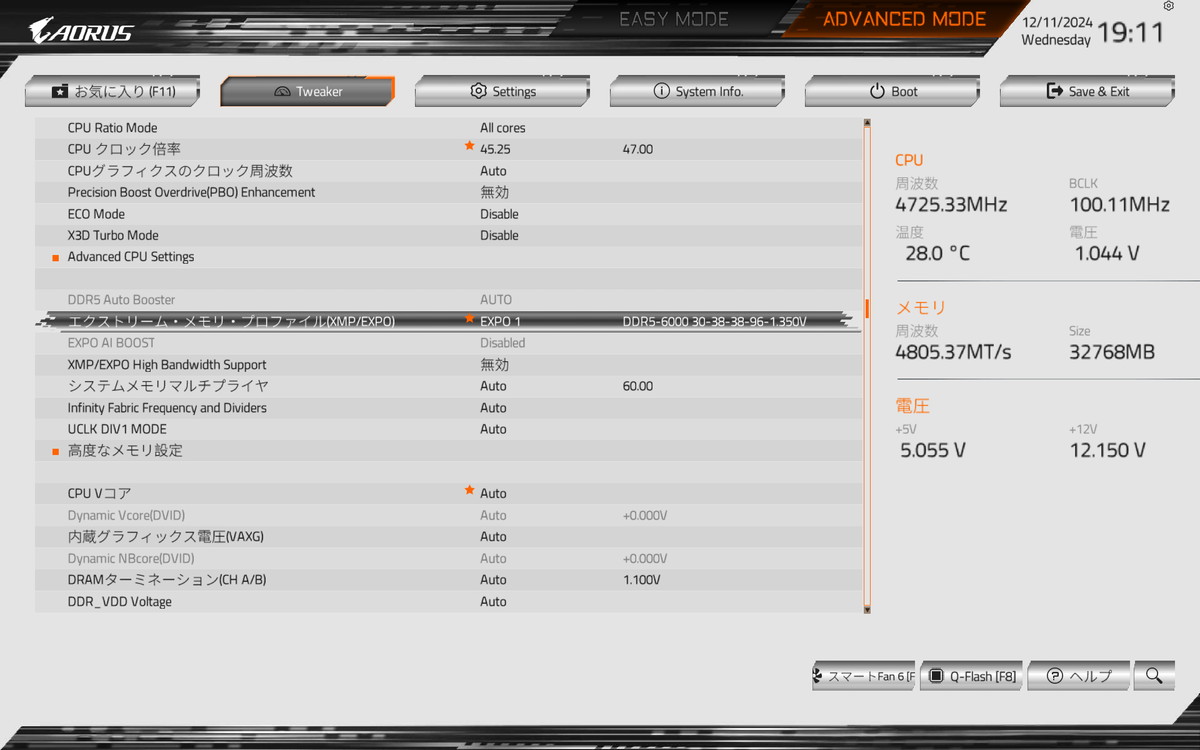1200x750 pixels.
Task: Select the CPU Vコア row
Action: point(449,494)
